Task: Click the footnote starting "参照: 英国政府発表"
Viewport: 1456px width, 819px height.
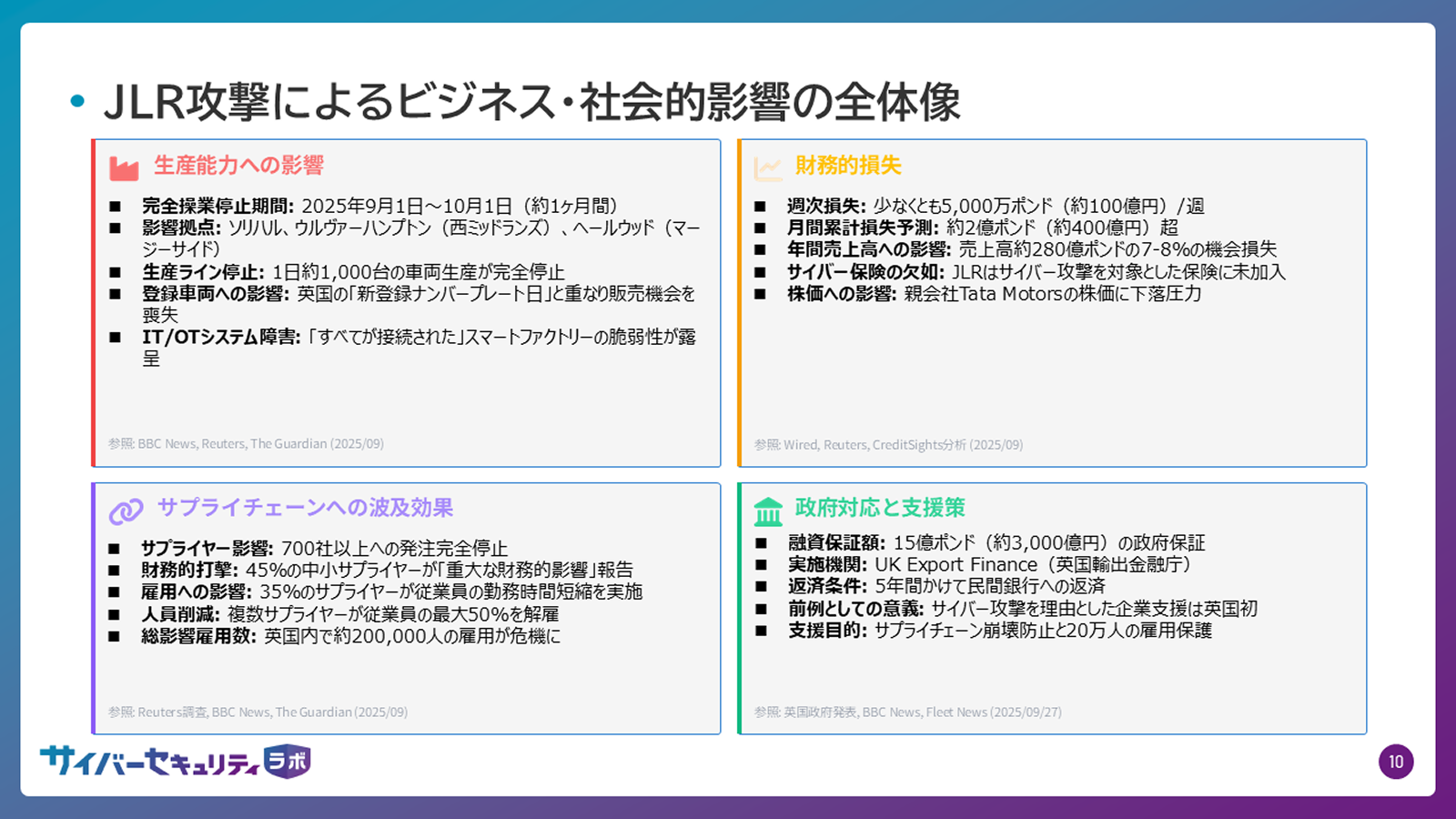Action: pos(907,713)
